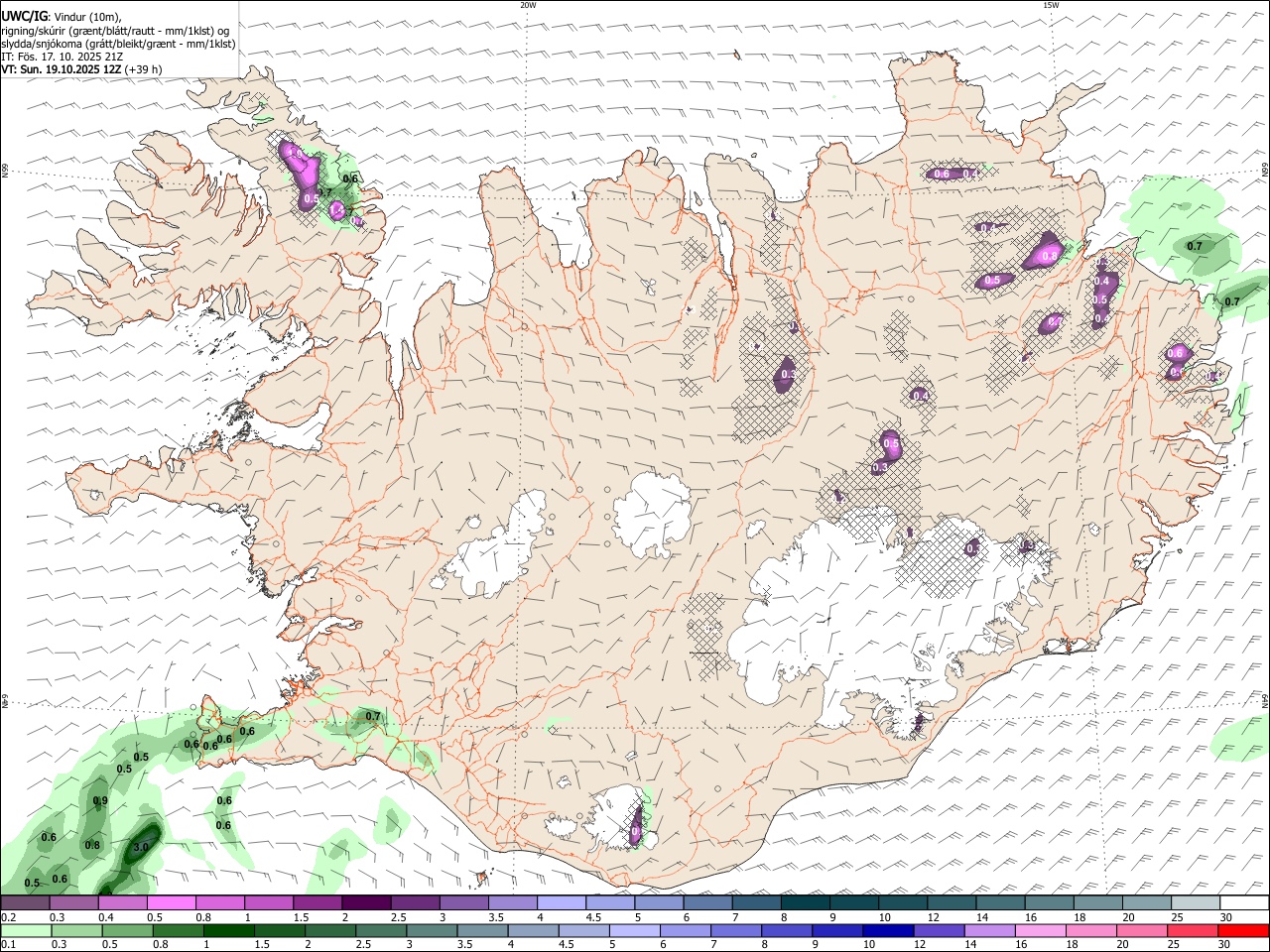Pick lower swatch between 25 and 30
This screenshot has width=1270, height=952.
(x=1194, y=930)
